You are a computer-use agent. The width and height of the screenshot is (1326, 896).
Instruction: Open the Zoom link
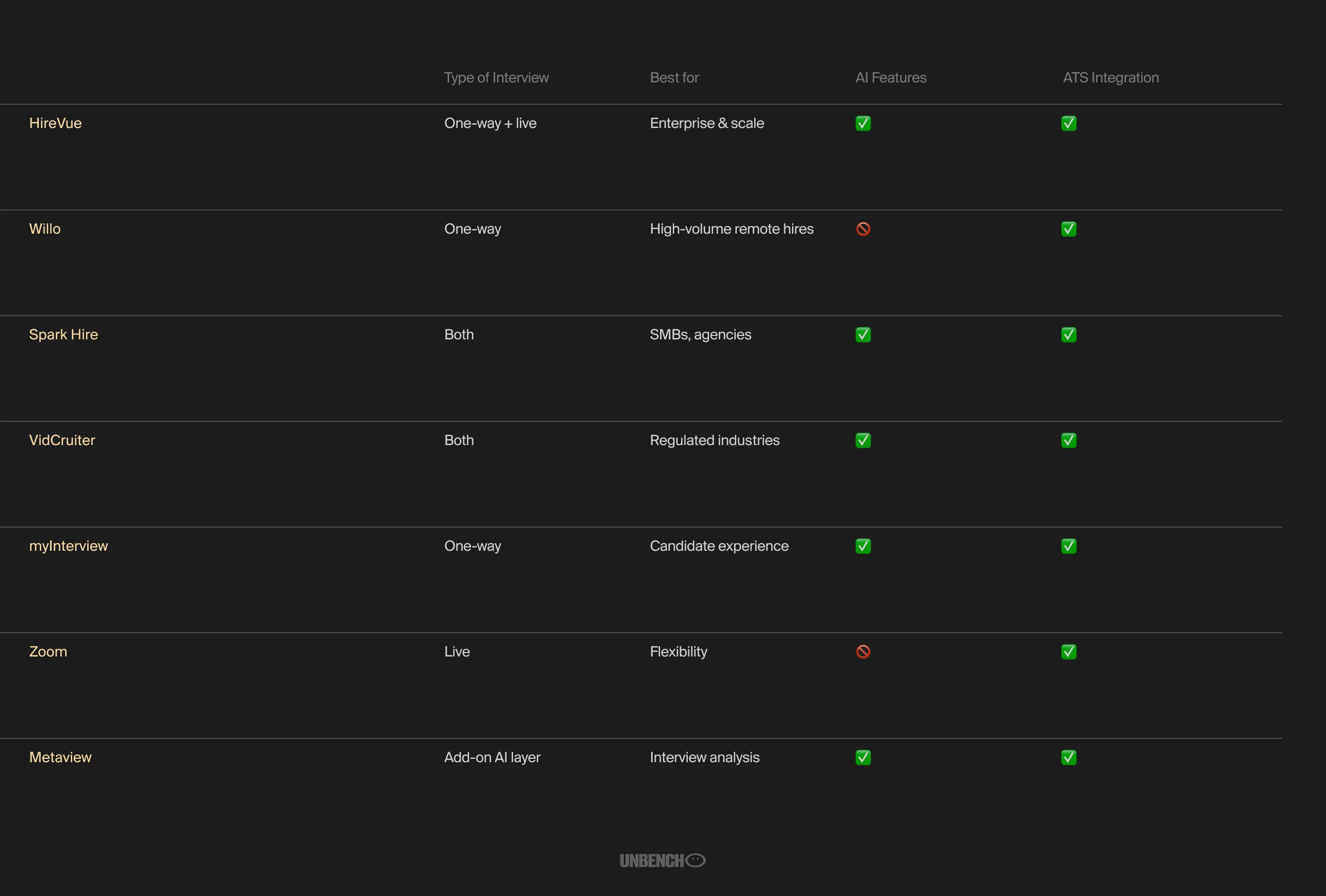48,651
